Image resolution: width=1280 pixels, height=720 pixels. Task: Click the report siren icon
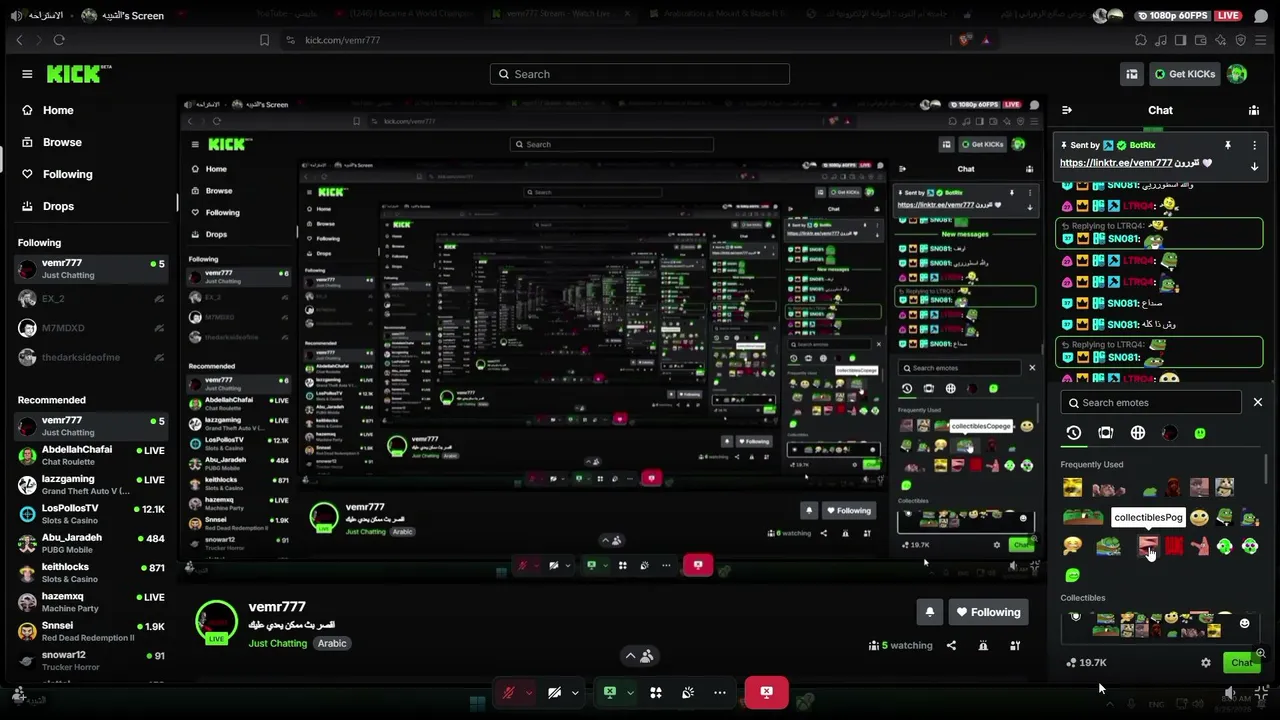point(983,645)
